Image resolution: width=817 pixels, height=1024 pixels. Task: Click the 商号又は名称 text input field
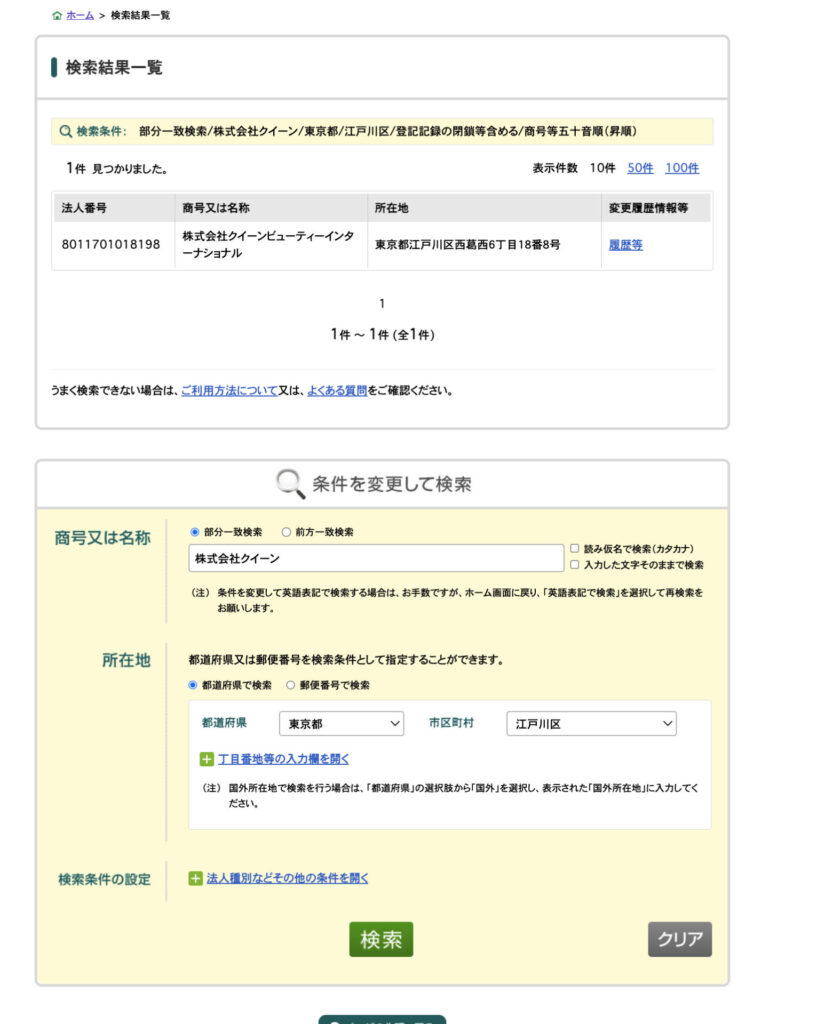(376, 558)
